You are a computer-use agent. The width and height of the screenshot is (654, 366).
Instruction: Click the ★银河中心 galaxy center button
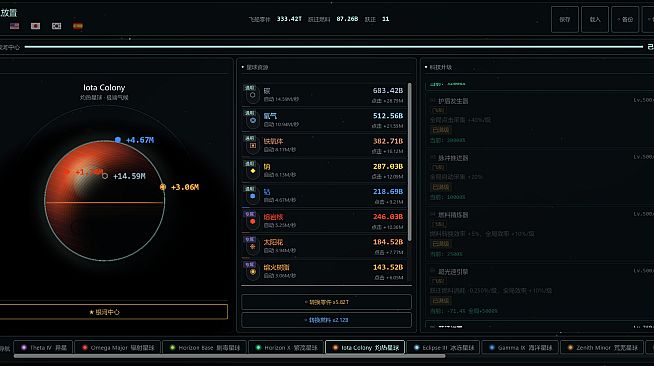pyautogui.click(x=105, y=312)
